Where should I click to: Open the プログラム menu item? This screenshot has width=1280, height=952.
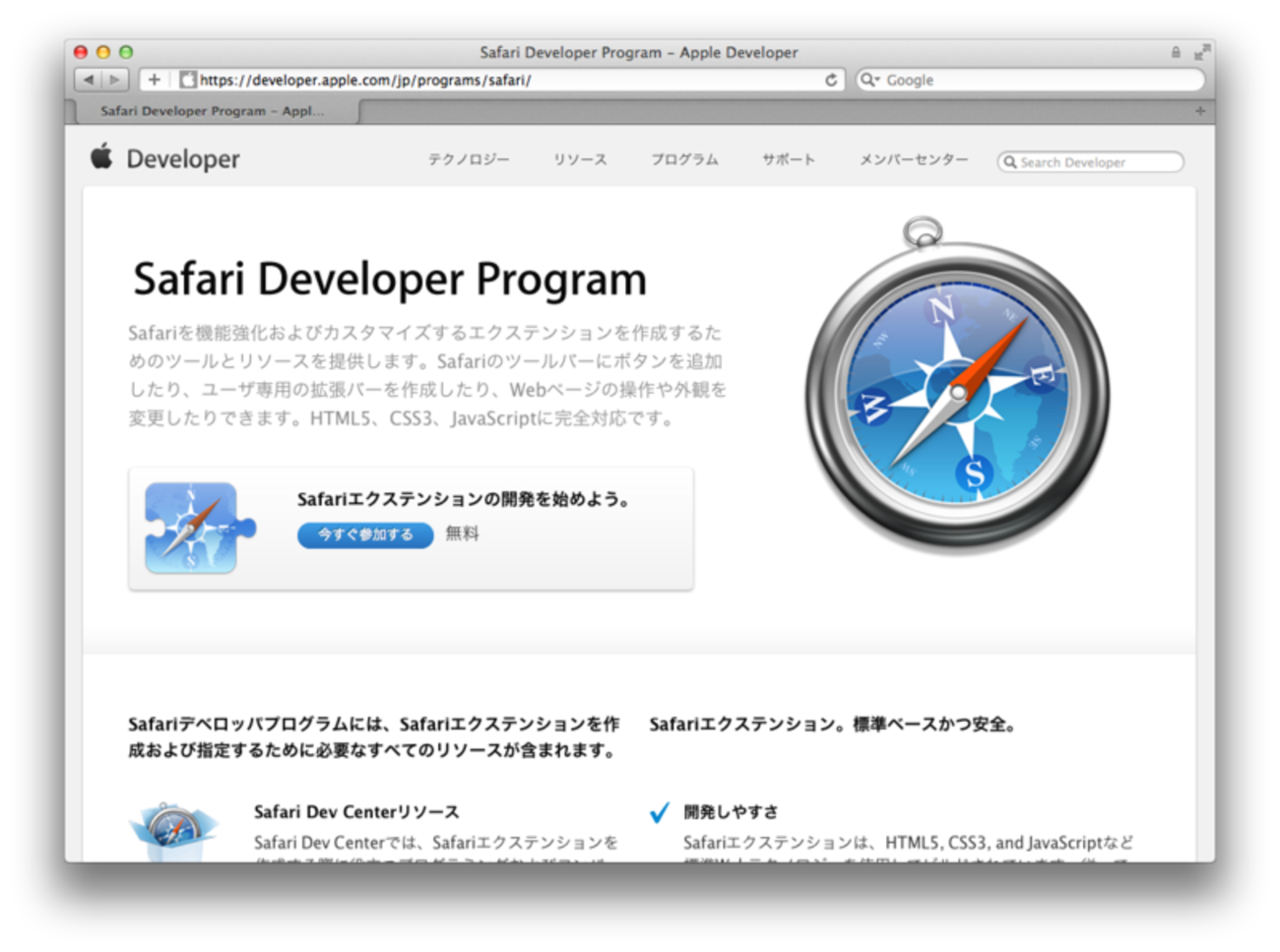(684, 159)
